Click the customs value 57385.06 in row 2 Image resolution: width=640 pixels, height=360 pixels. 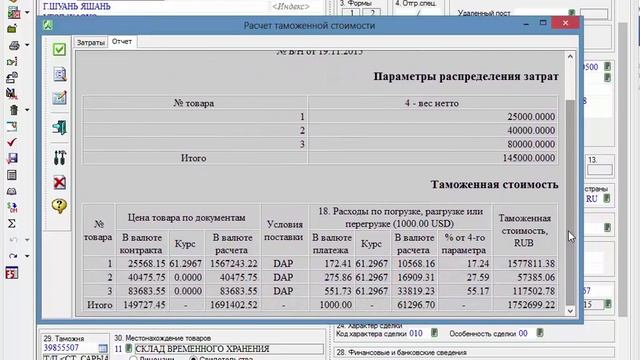[x=536, y=278]
